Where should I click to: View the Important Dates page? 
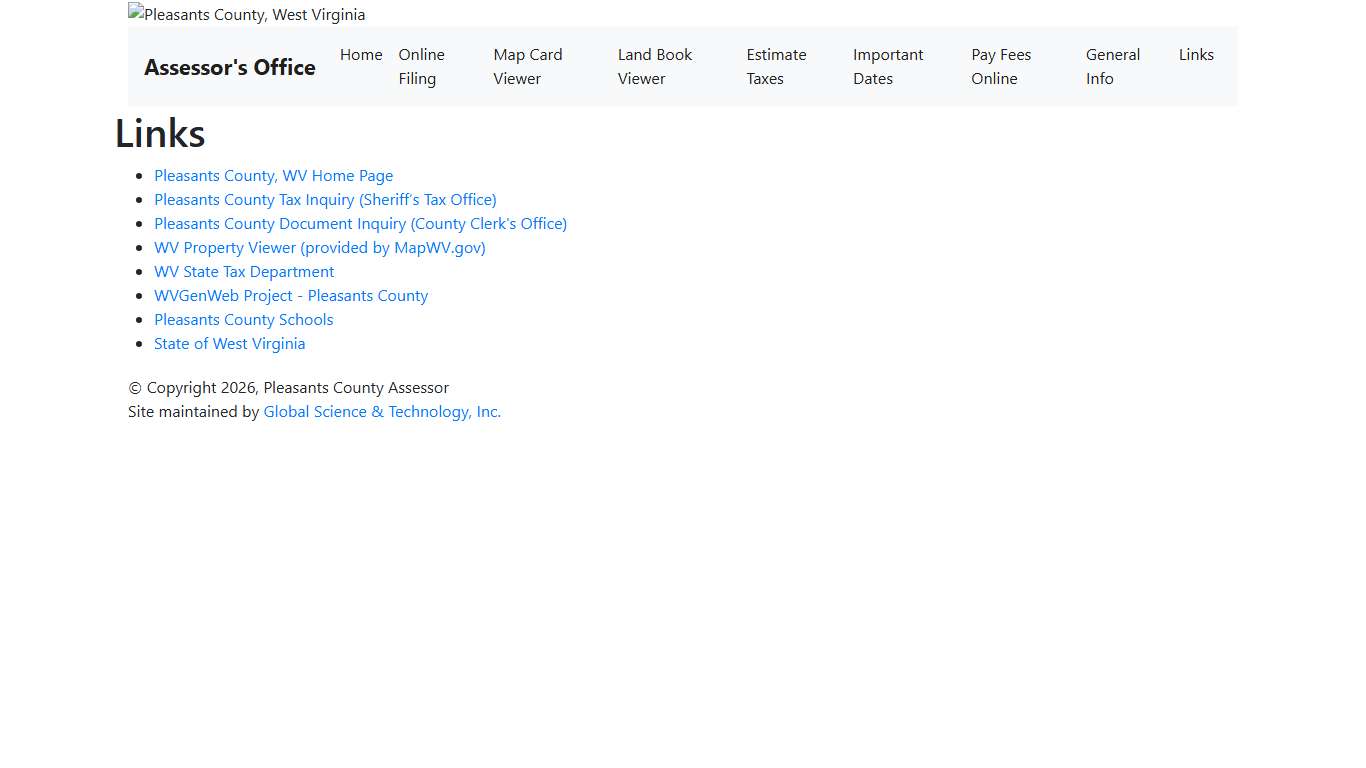887,66
